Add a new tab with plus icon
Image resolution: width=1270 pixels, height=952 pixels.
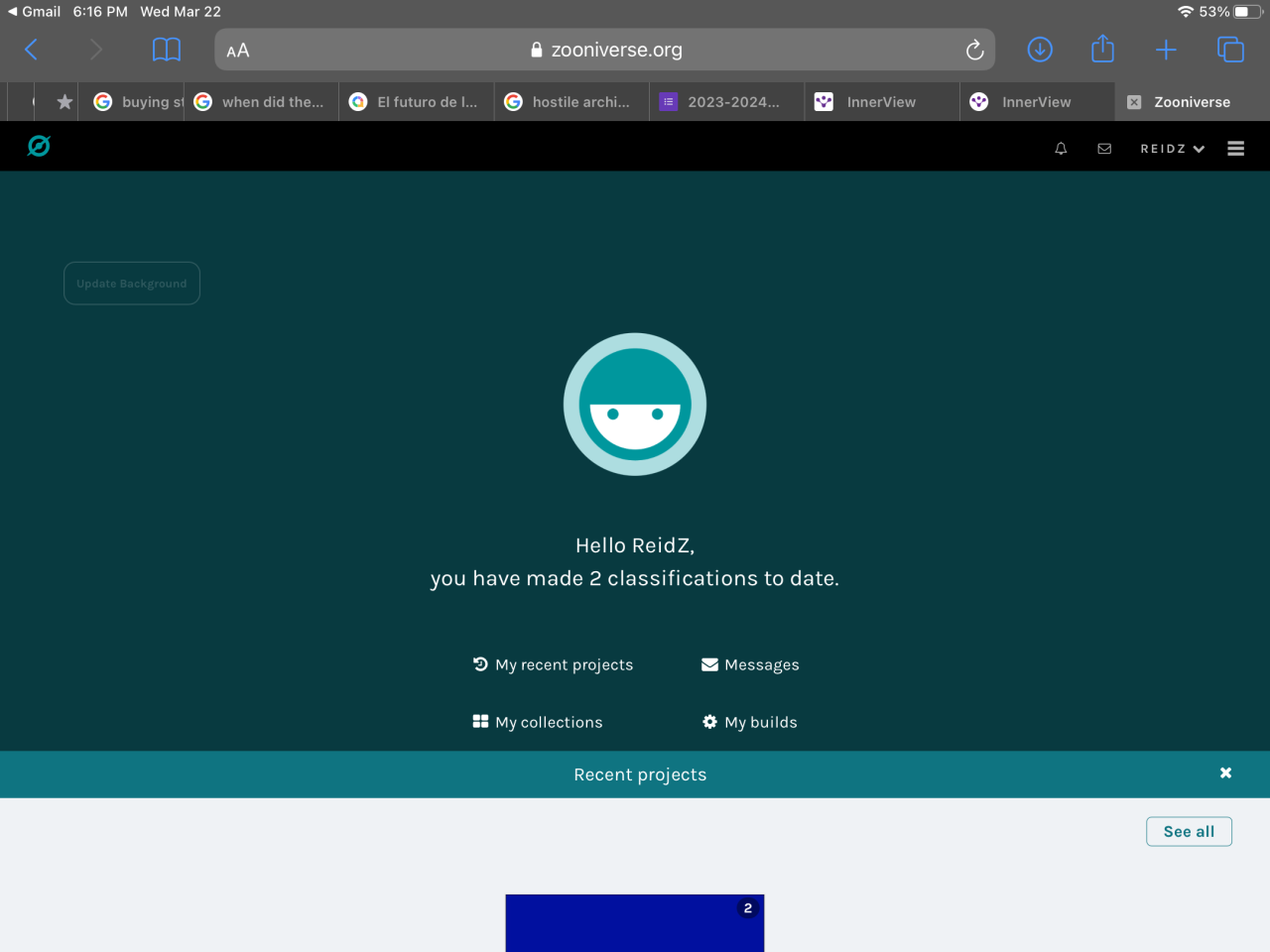coord(1166,50)
